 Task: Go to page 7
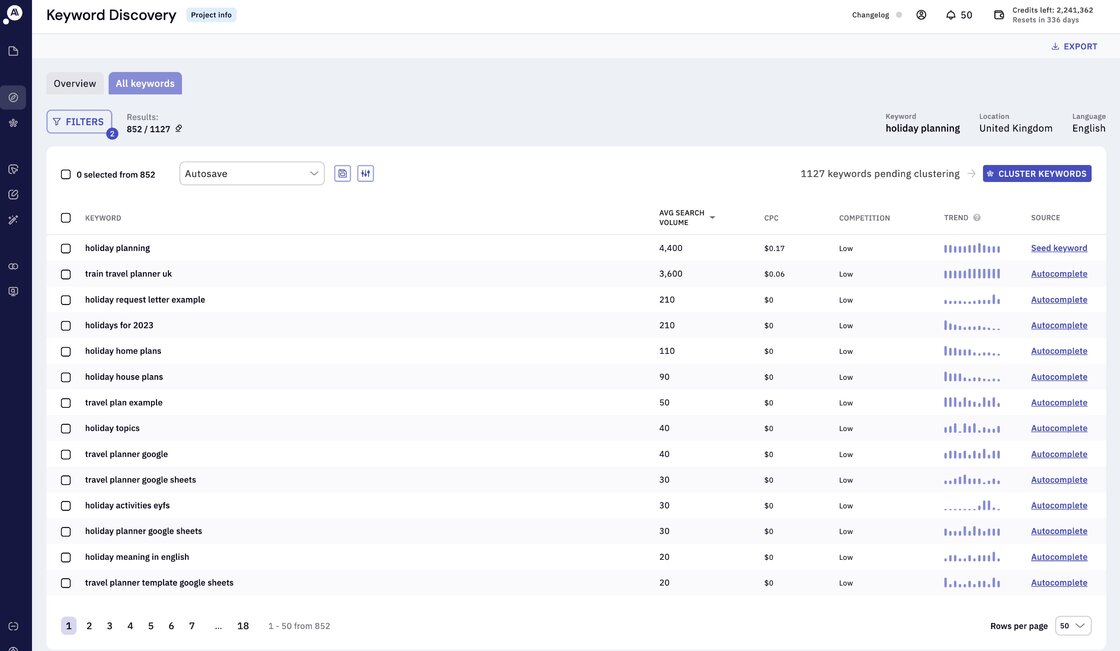point(191,626)
